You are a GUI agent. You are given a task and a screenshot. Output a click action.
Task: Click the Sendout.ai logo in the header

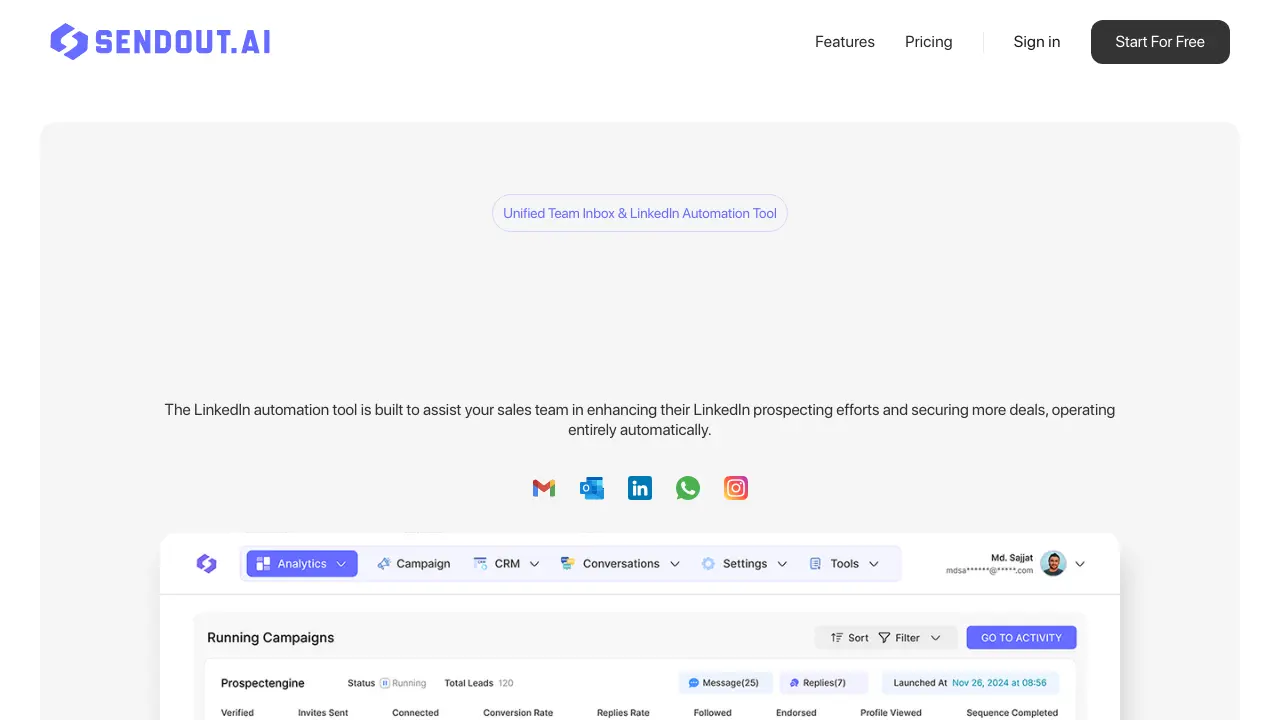(x=160, y=42)
